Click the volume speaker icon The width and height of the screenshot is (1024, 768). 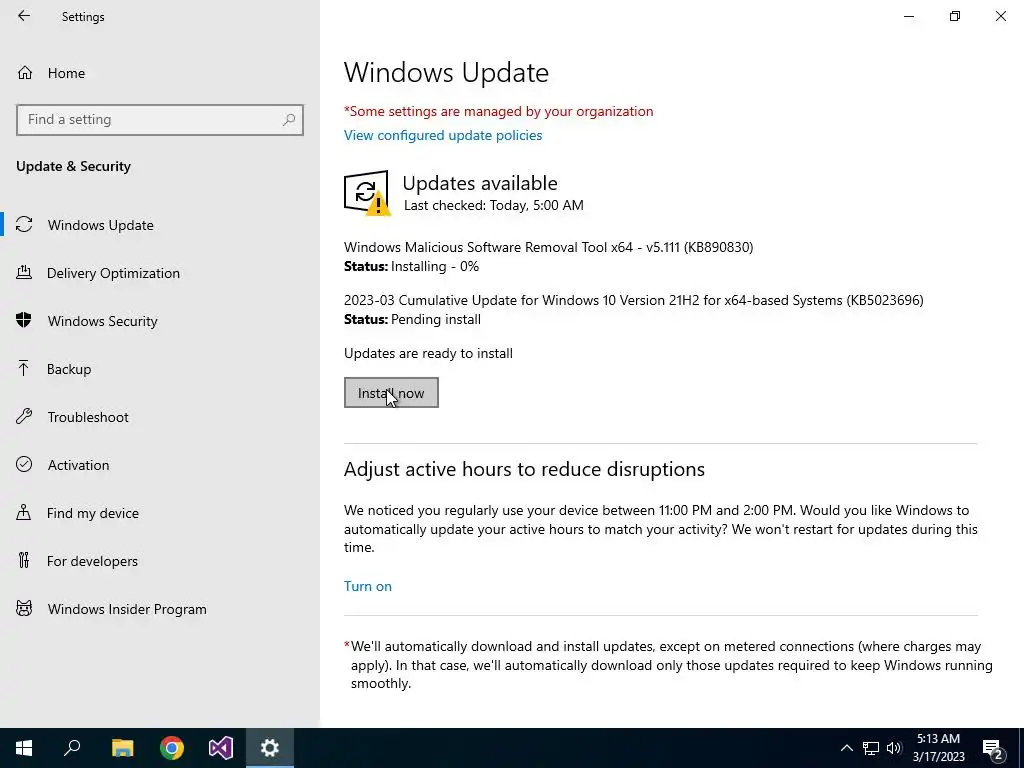pos(894,748)
